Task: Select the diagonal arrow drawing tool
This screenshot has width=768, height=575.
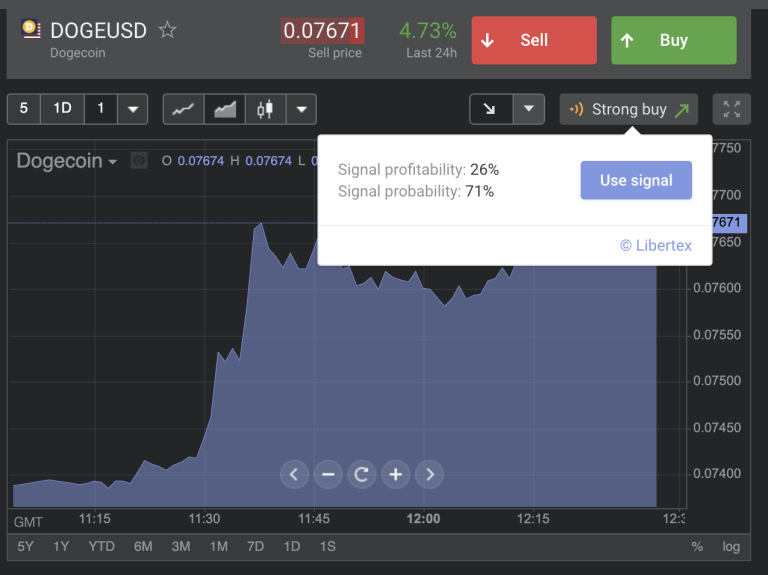Action: tap(491, 109)
